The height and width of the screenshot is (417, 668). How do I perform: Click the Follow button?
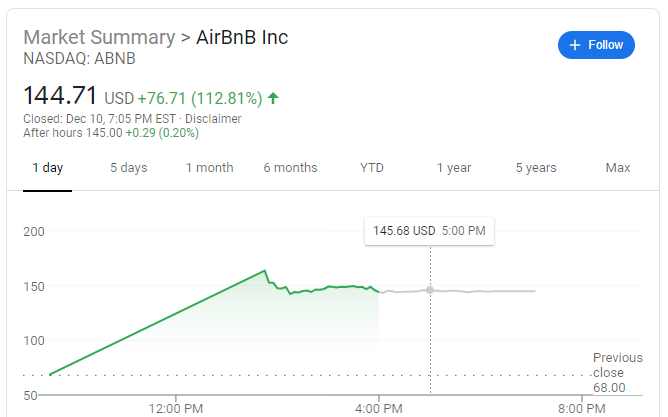[x=596, y=45]
